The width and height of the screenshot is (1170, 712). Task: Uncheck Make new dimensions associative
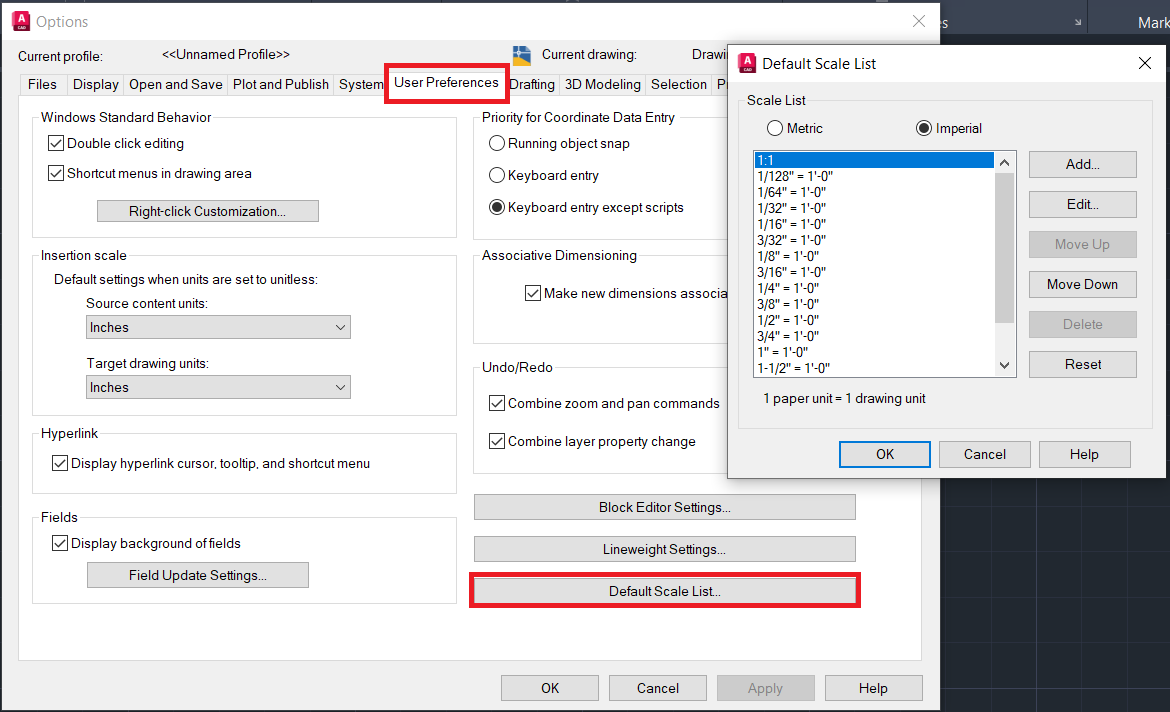point(534,293)
